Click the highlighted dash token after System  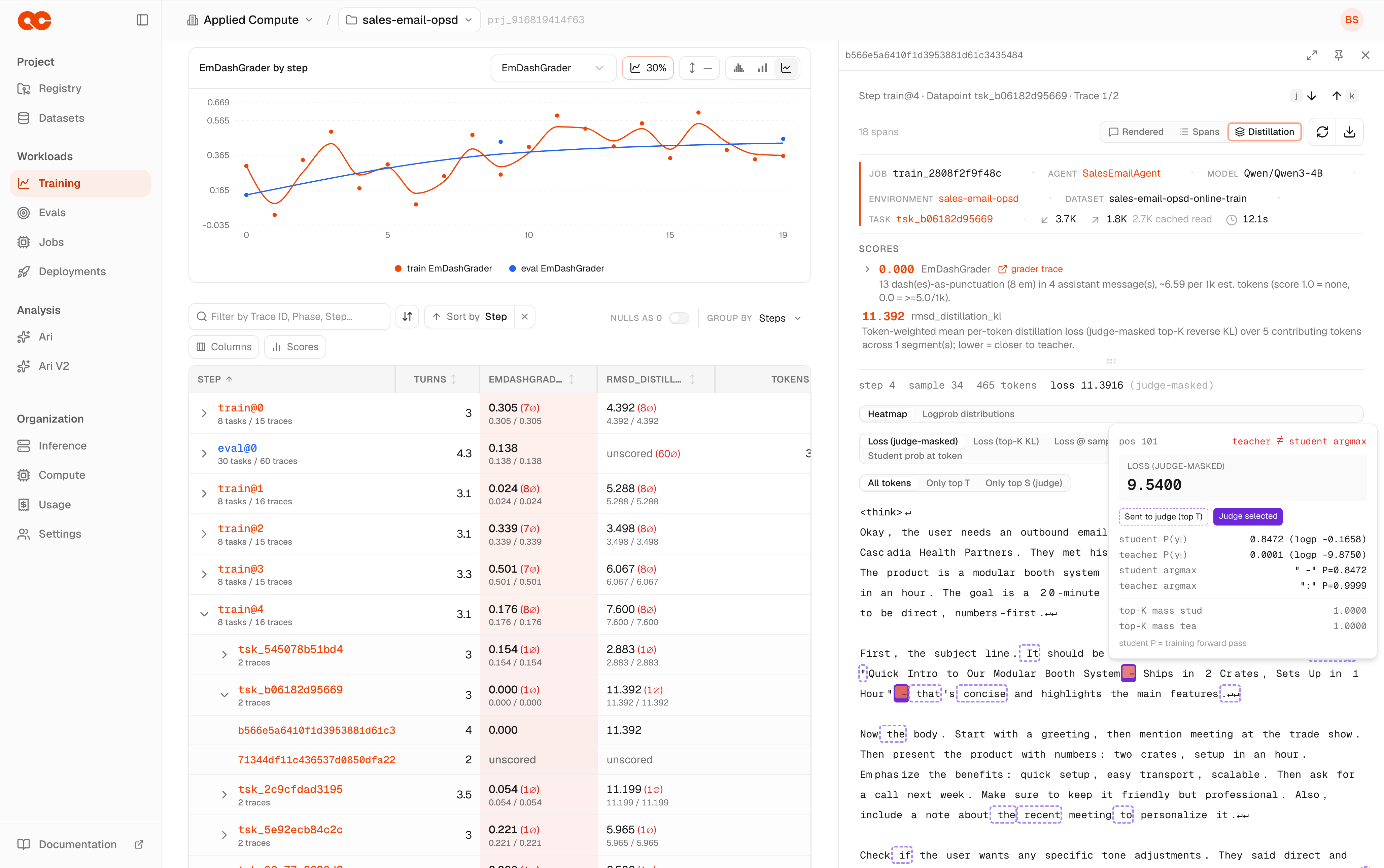coord(1128,674)
